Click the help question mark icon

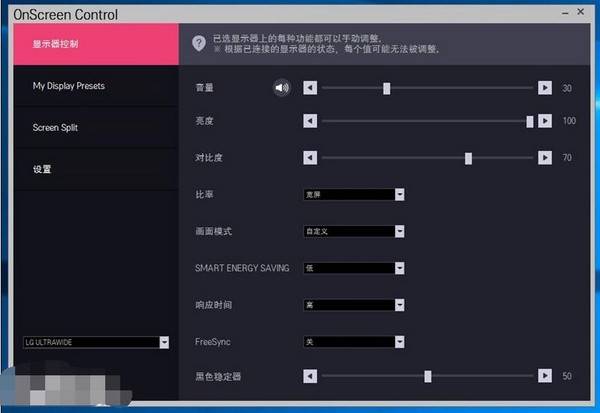(x=200, y=43)
